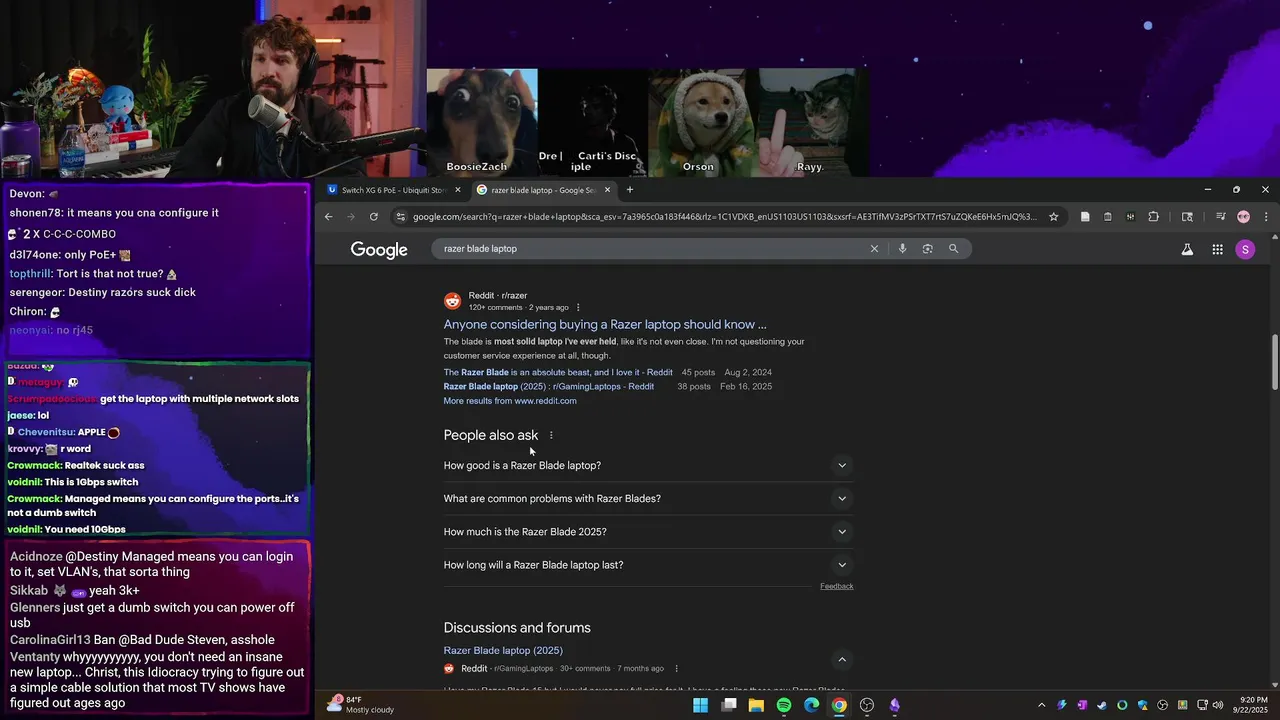The image size is (1280, 720).
Task: Open File Explorer from the taskbar
Action: pos(756,705)
